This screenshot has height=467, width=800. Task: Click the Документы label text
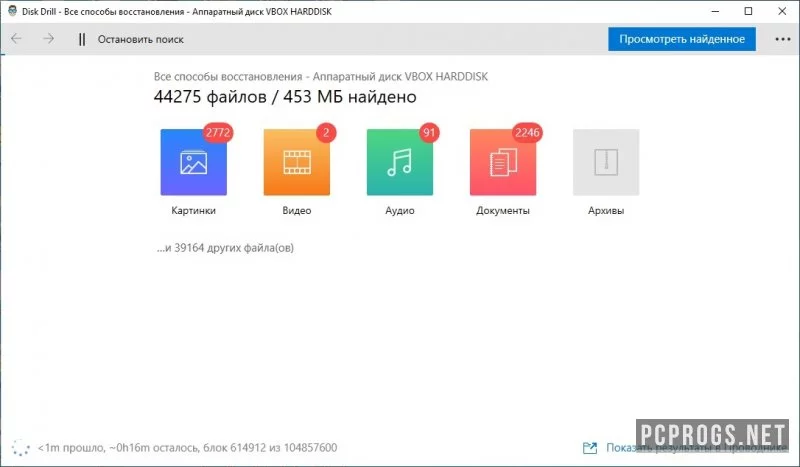pyautogui.click(x=503, y=210)
